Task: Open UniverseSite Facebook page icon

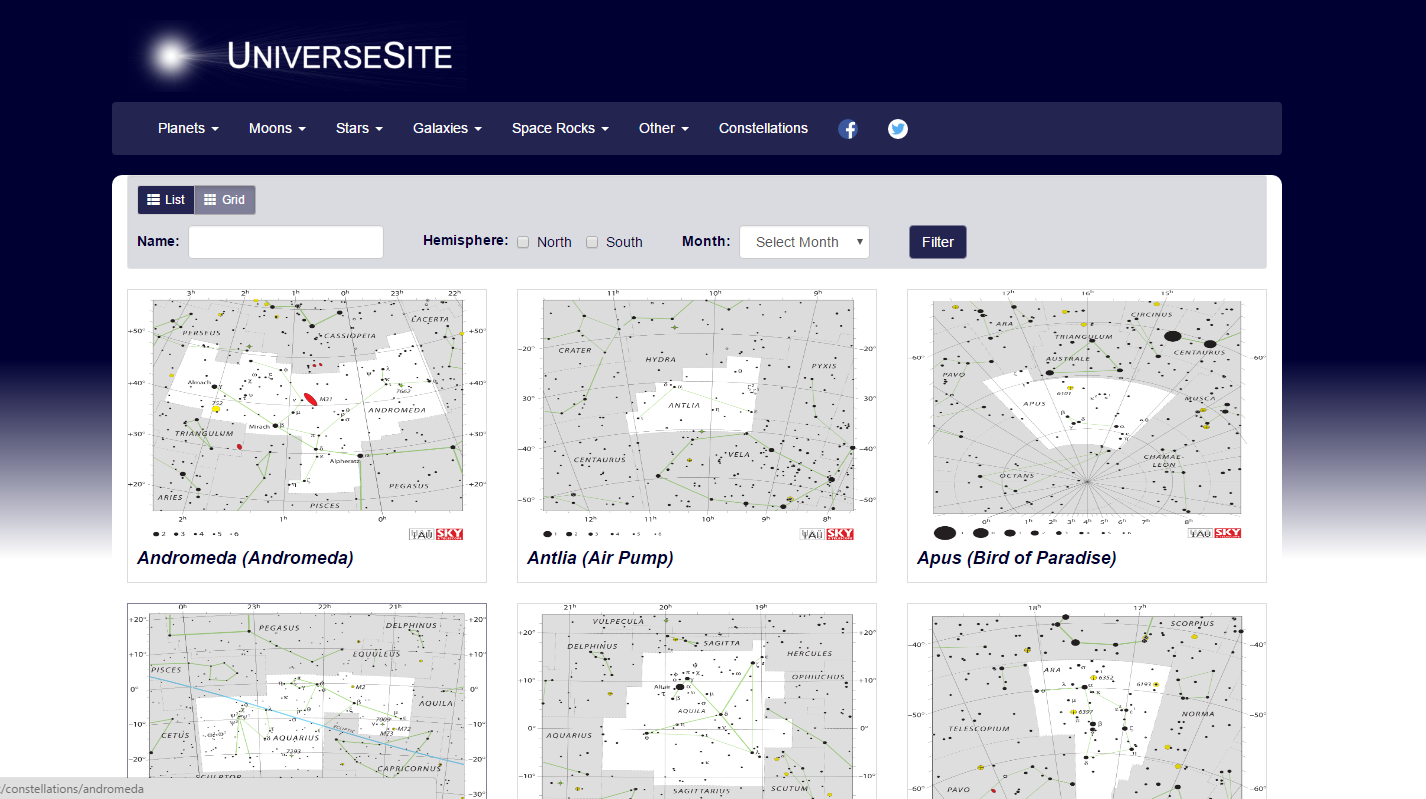Action: tap(848, 128)
